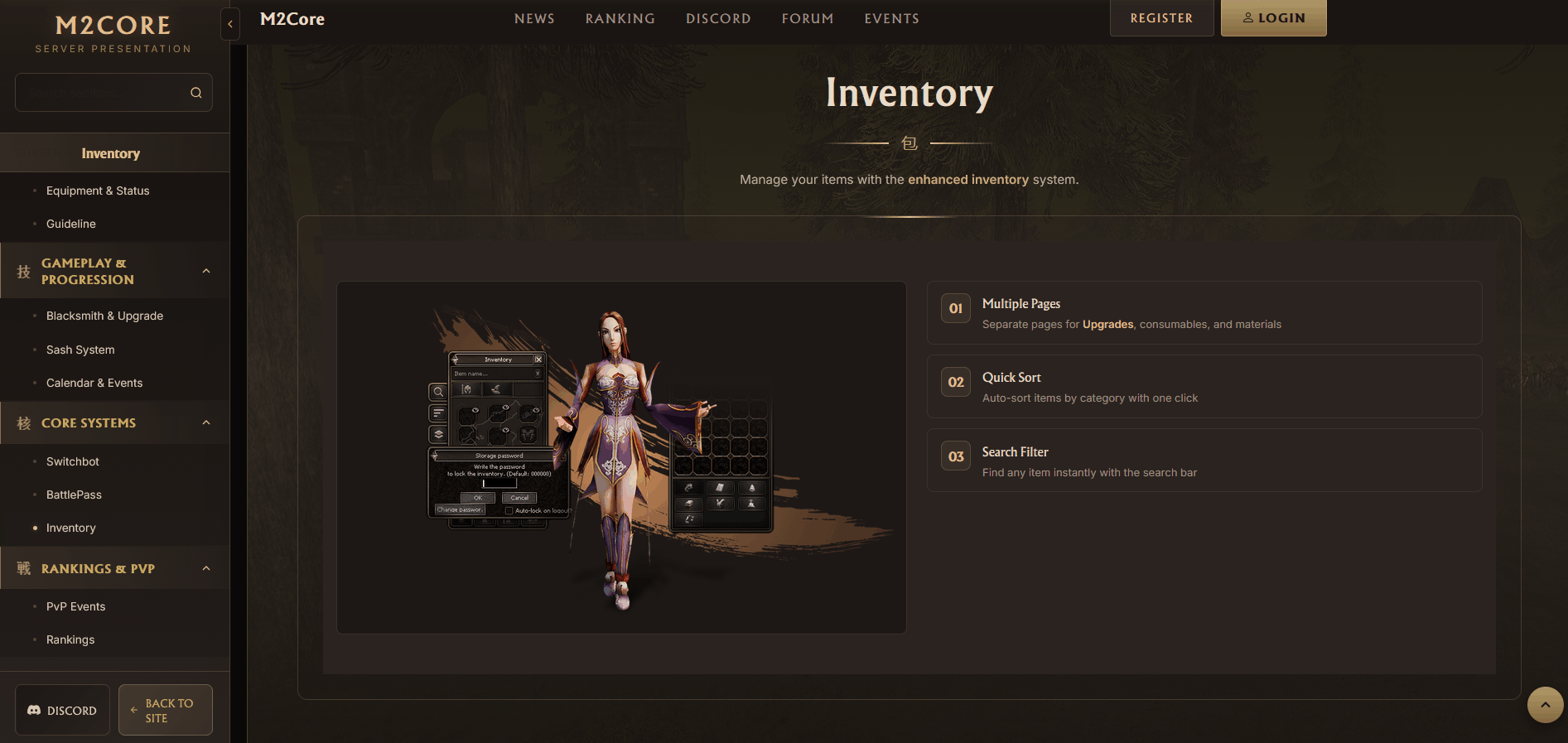1568x743 pixels.
Task: Collapse the Gameplay & Progression section chevron
Action: [206, 271]
